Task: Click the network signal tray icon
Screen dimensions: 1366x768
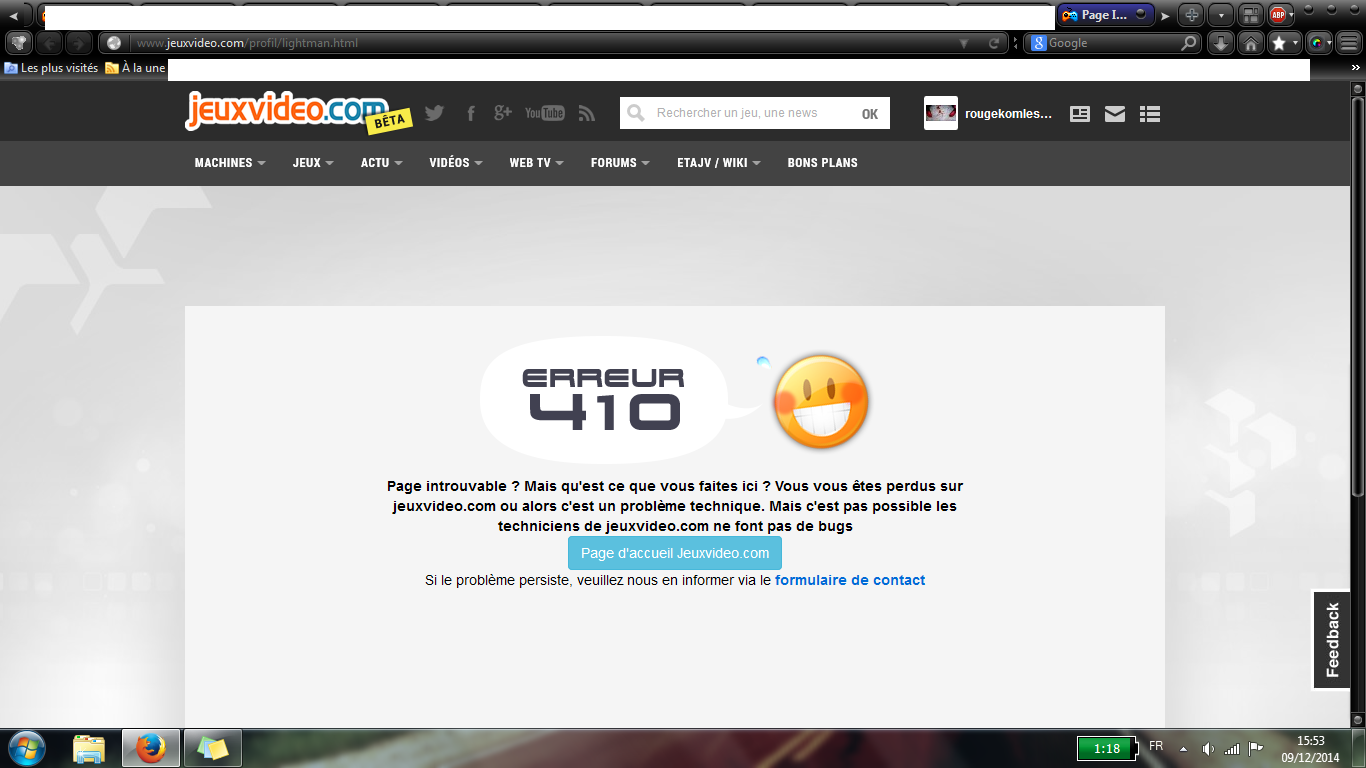Action: [1232, 748]
